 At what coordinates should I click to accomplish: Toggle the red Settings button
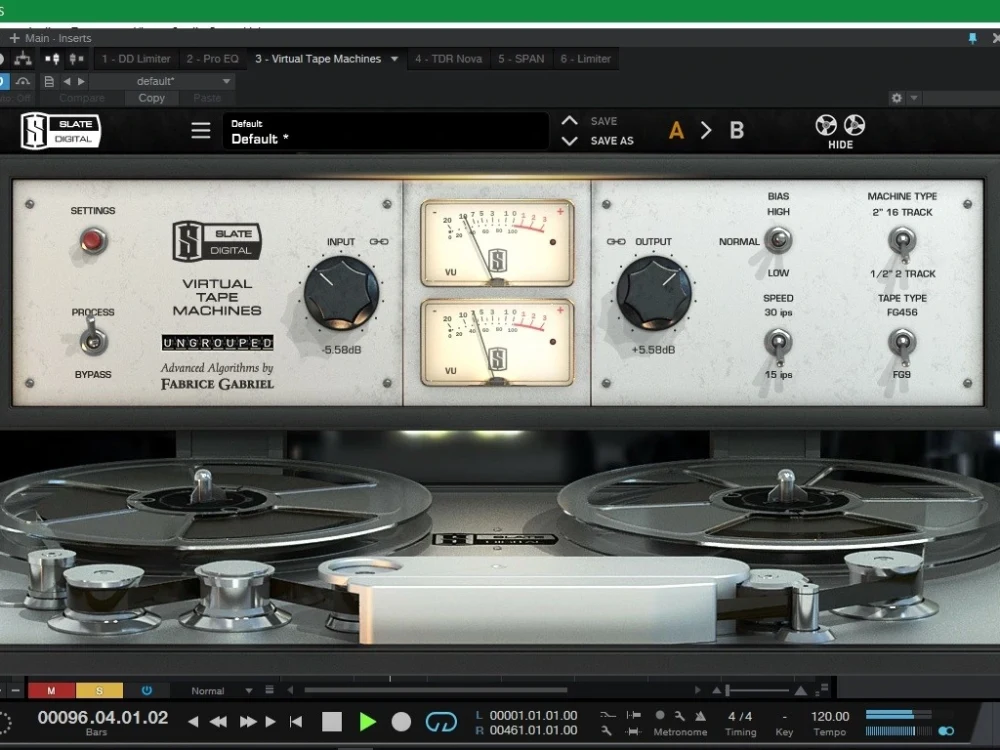click(x=93, y=240)
